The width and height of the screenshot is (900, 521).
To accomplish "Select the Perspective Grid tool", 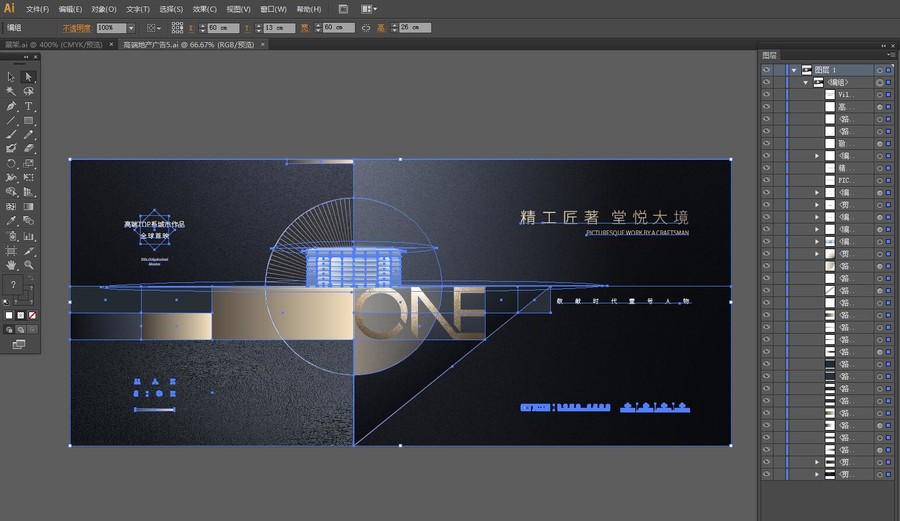I will pyautogui.click(x=28, y=192).
